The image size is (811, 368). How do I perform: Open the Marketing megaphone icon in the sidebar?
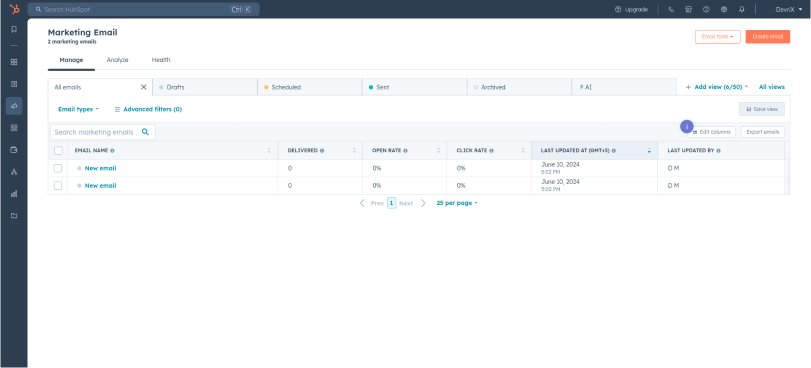14,106
